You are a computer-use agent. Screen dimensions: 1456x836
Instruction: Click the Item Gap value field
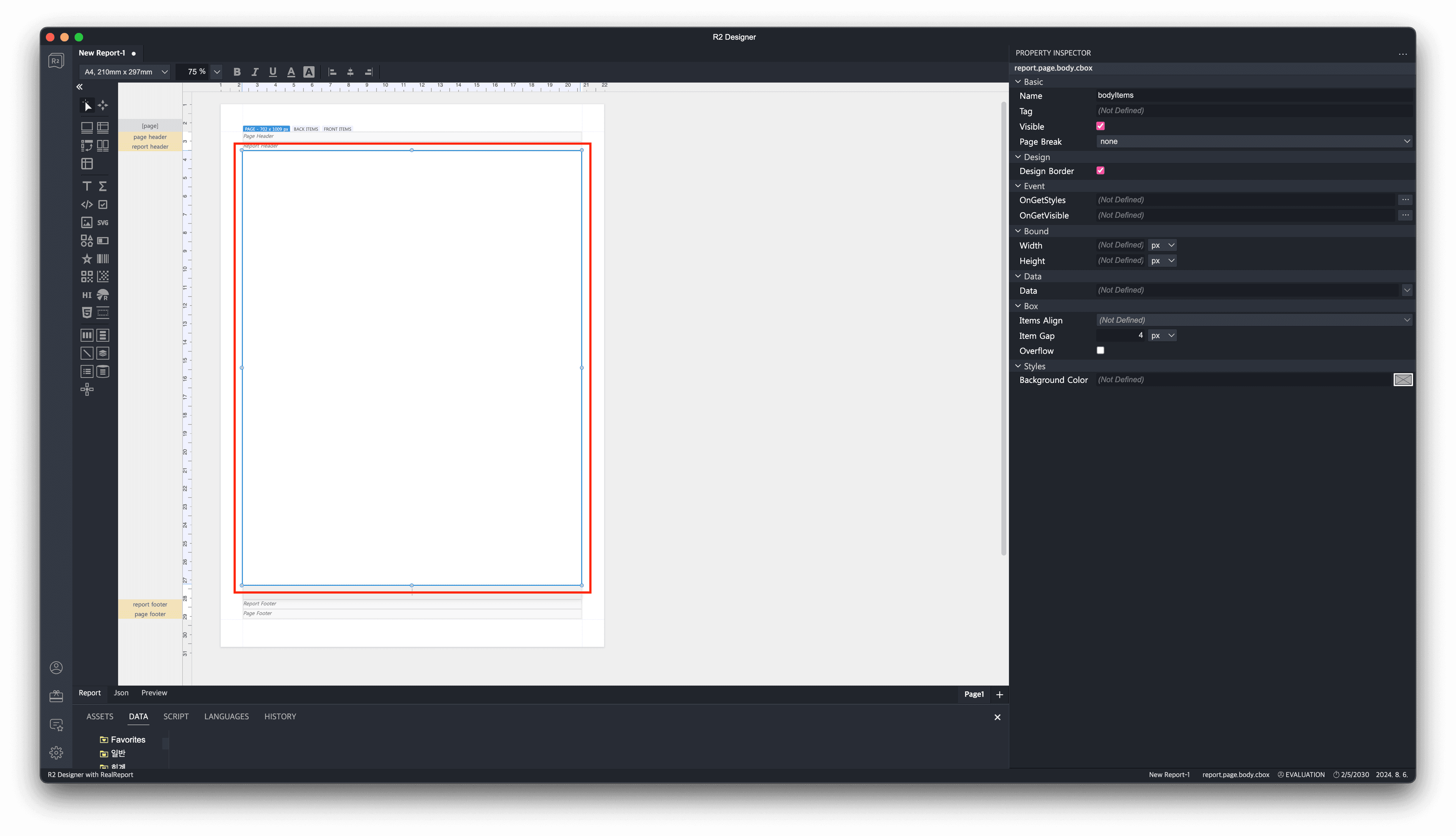1121,335
